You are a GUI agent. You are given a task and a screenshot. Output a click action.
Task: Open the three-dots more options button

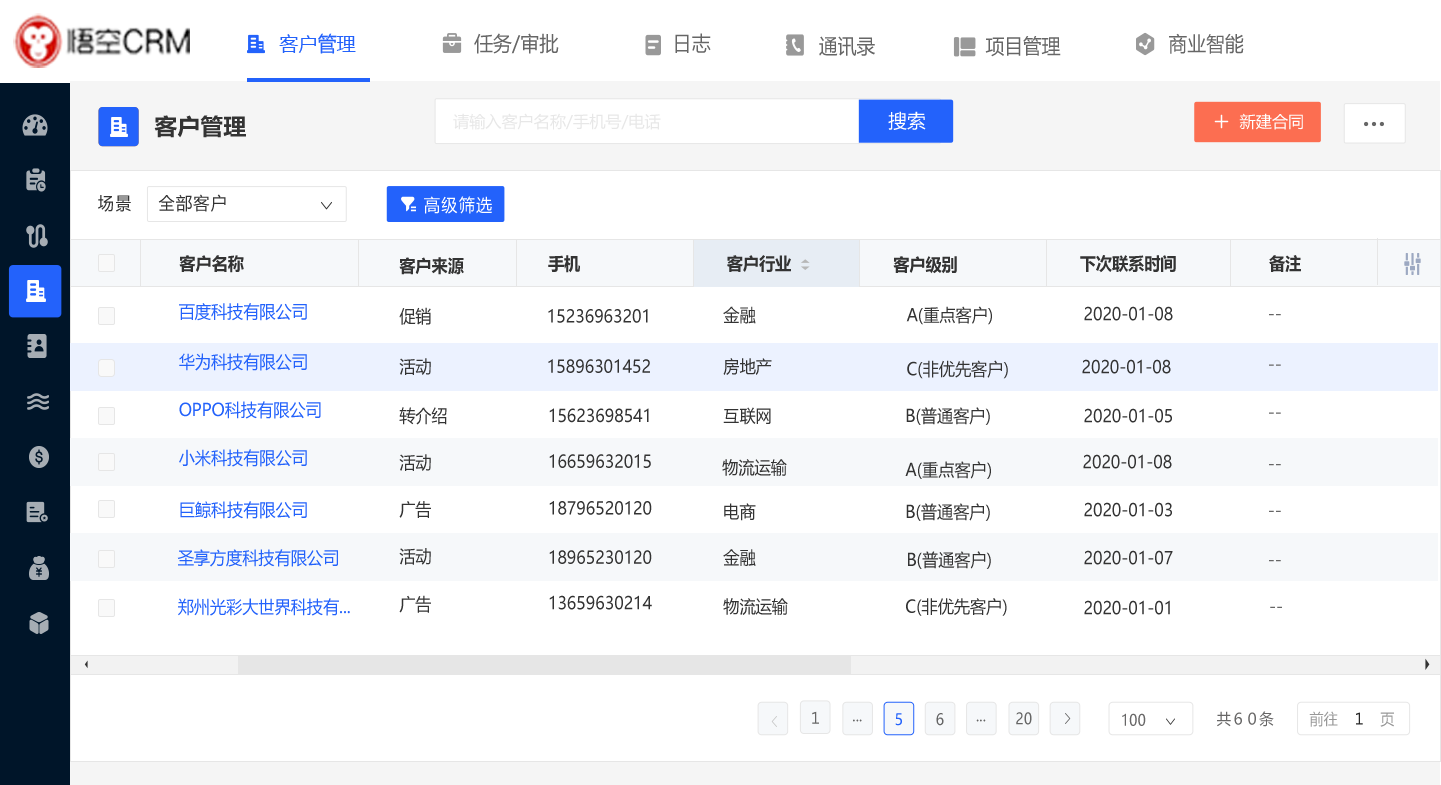coord(1374,123)
